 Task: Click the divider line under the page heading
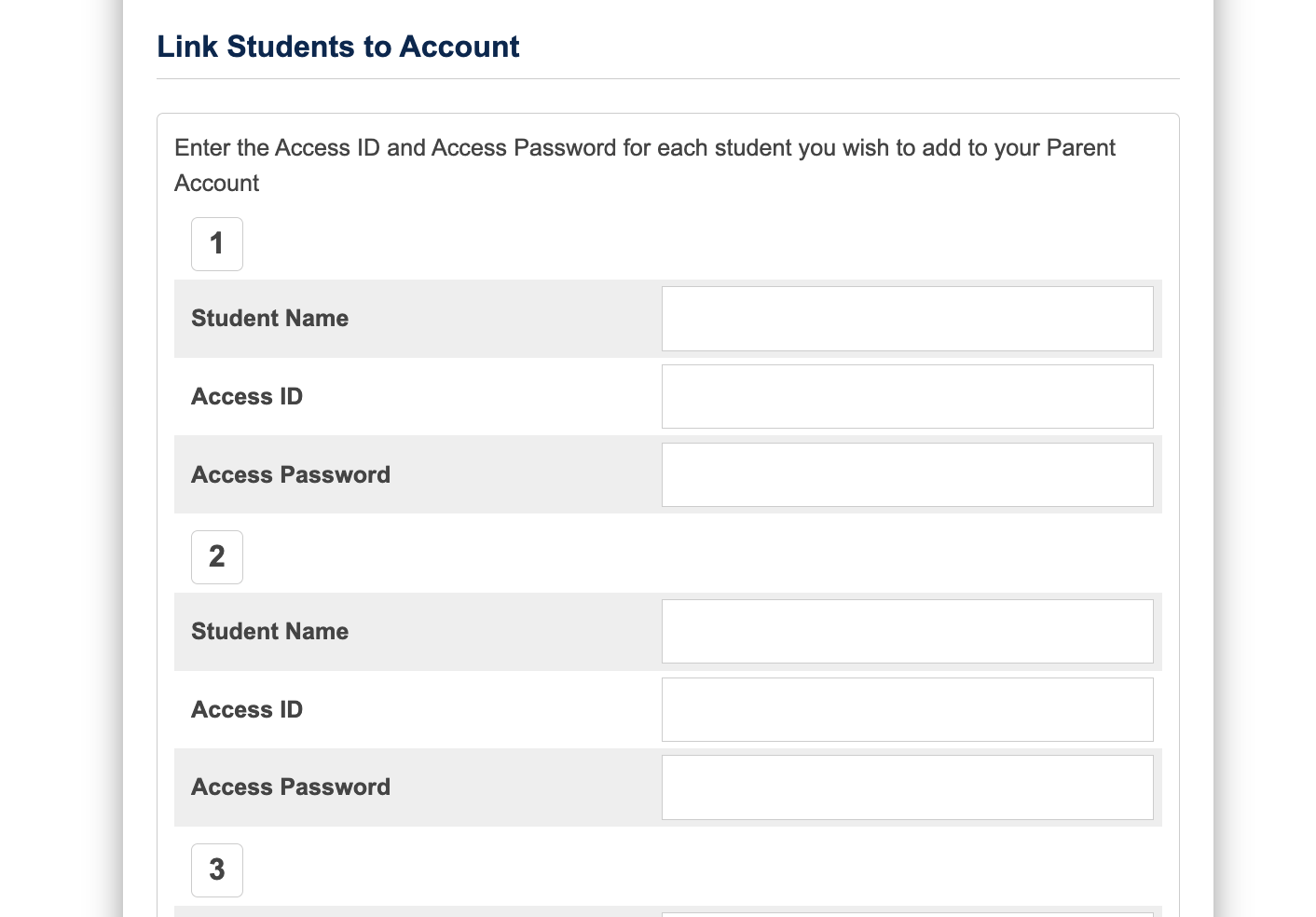point(667,79)
